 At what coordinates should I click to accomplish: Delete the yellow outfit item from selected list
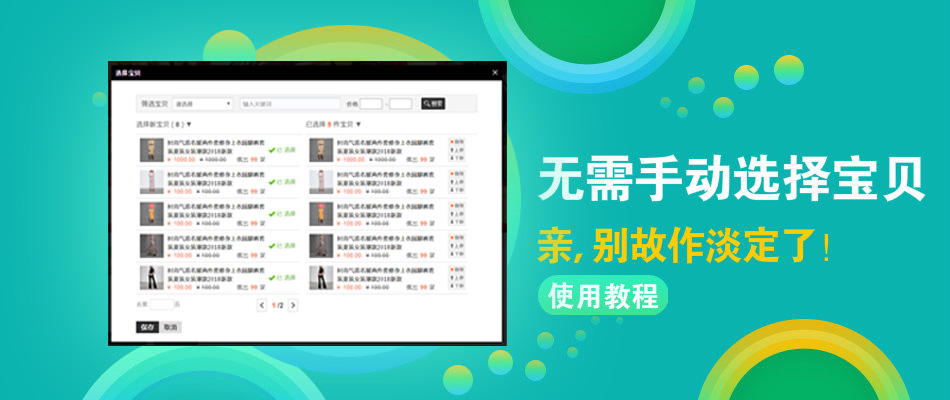[x=457, y=142]
